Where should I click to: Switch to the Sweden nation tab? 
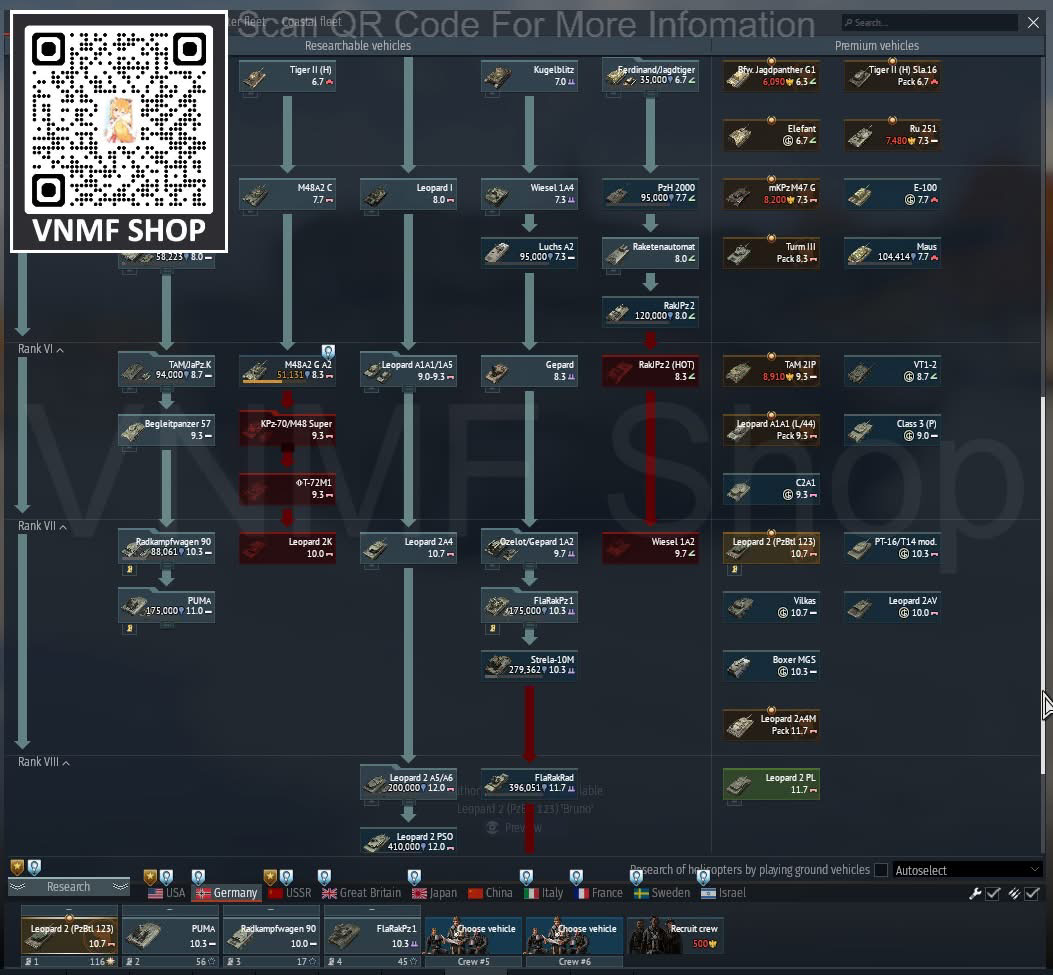(x=662, y=893)
